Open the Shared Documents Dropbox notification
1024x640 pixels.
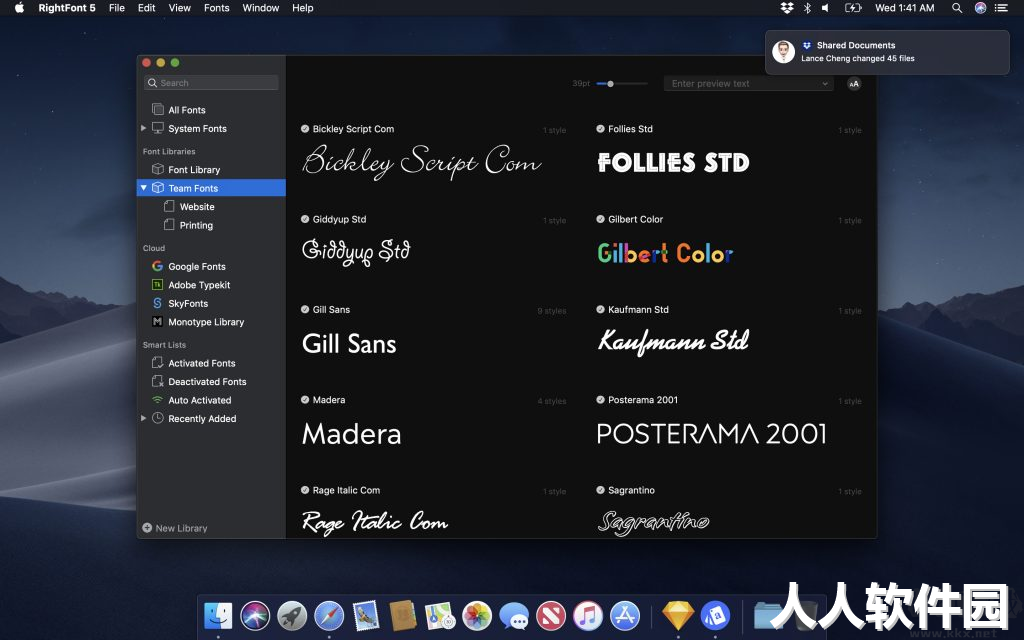tap(887, 52)
